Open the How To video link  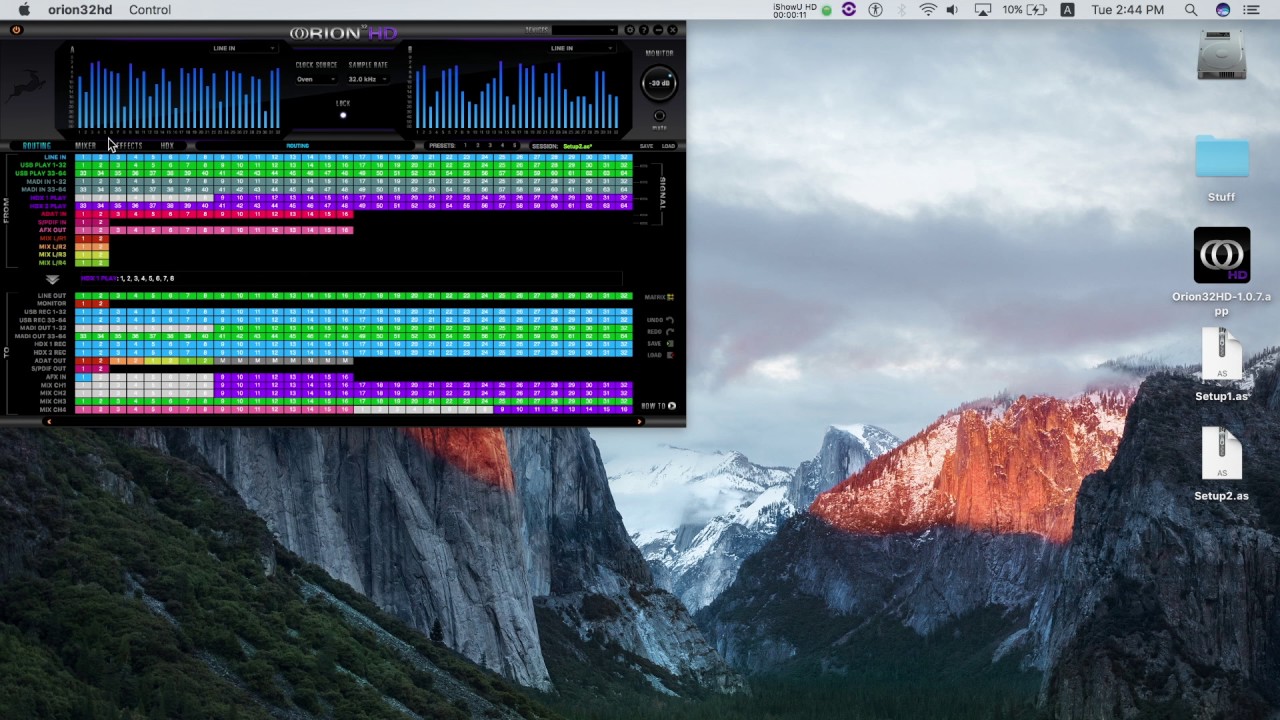coord(658,406)
